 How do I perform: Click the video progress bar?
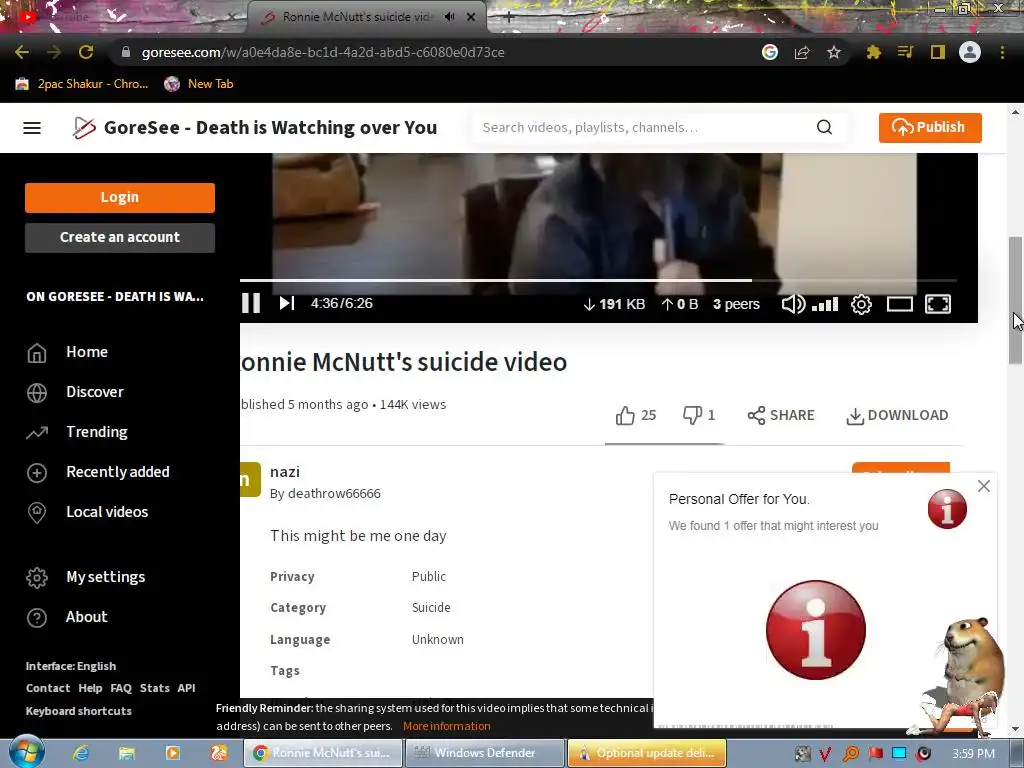coord(598,280)
